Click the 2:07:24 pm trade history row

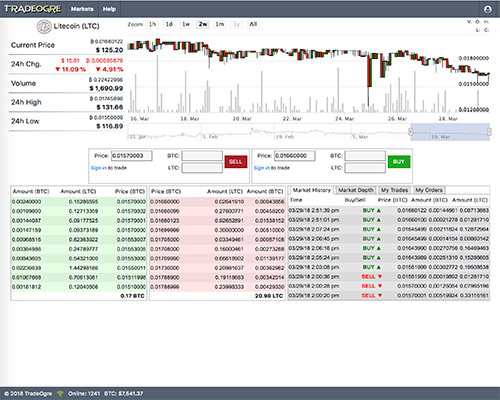(x=389, y=229)
